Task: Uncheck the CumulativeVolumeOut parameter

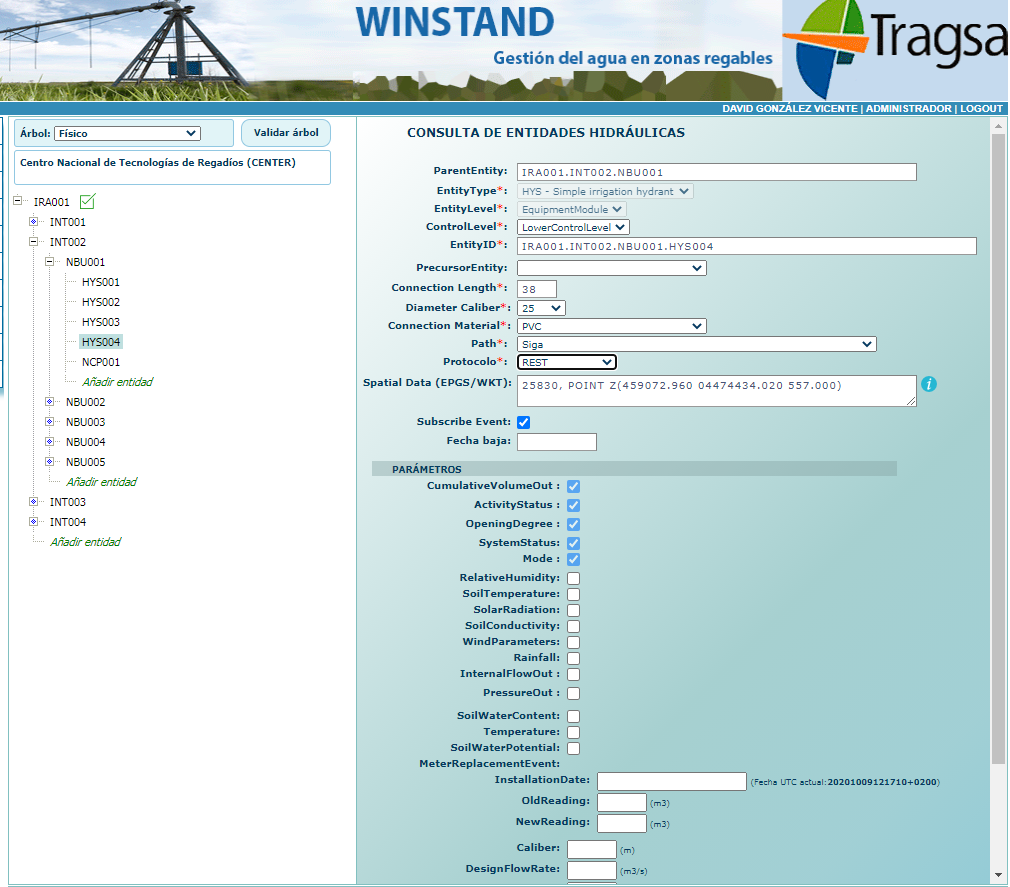Action: [573, 486]
